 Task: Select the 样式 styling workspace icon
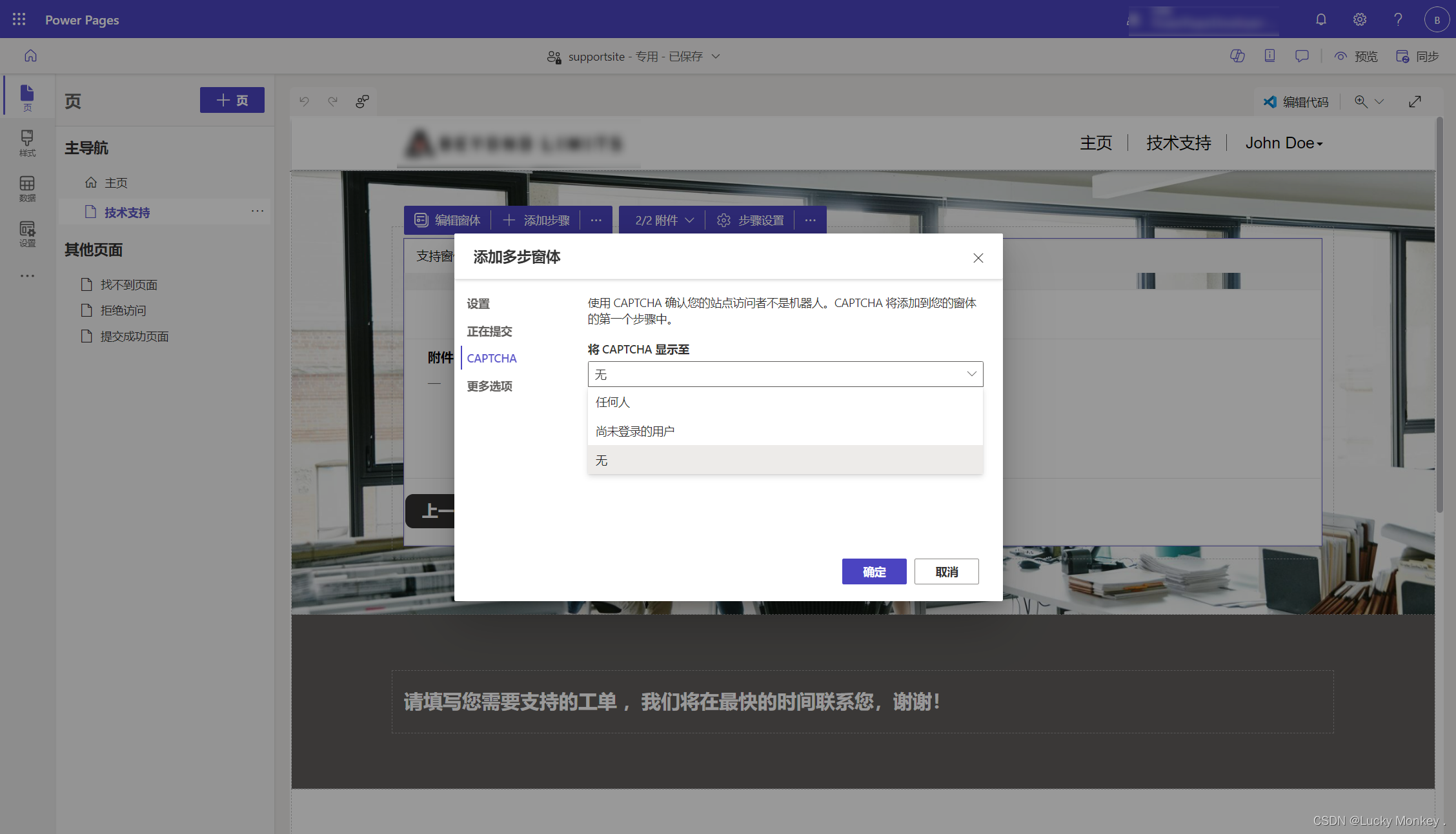click(x=27, y=143)
